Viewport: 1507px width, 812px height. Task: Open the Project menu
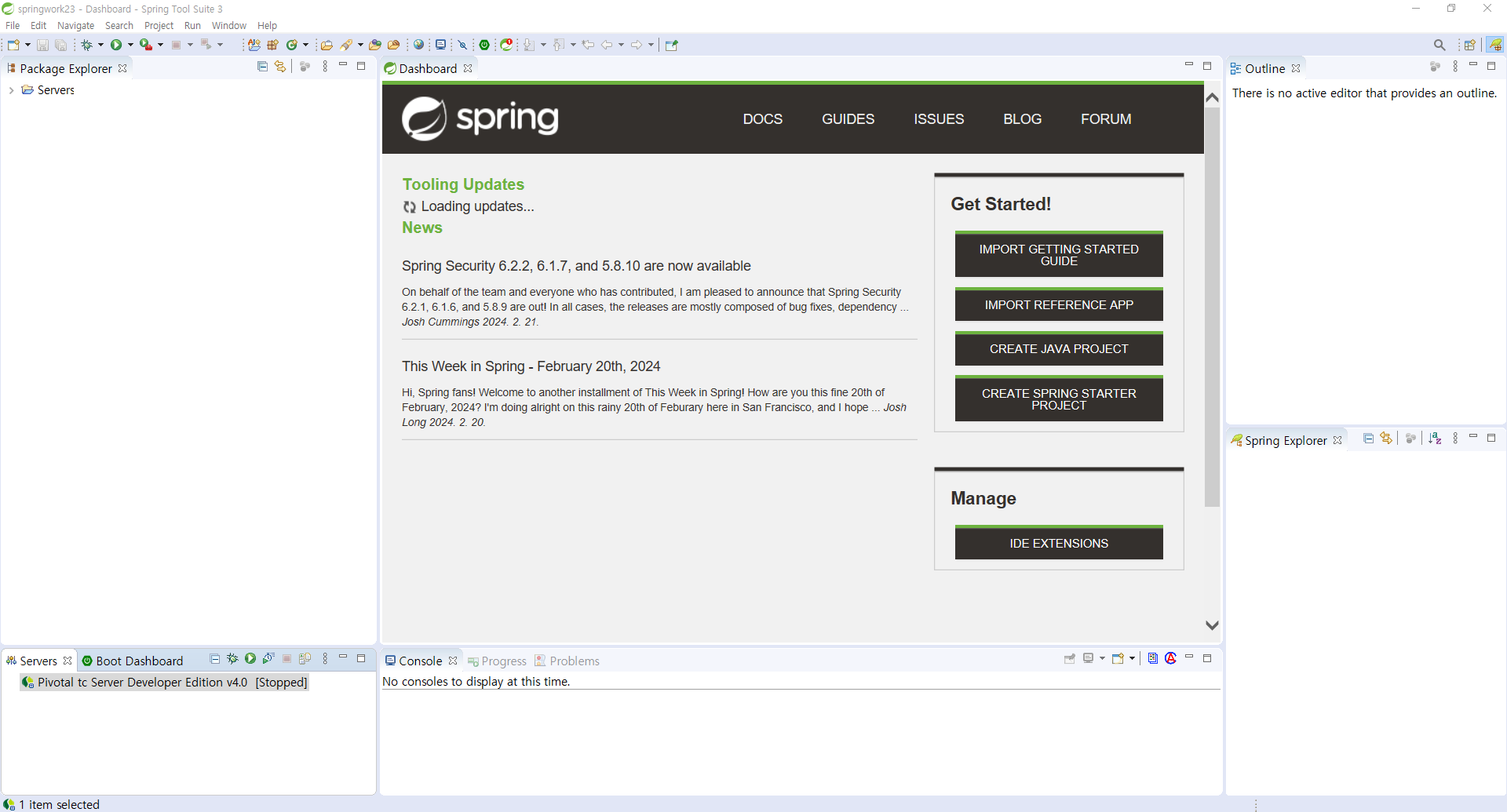click(x=159, y=26)
